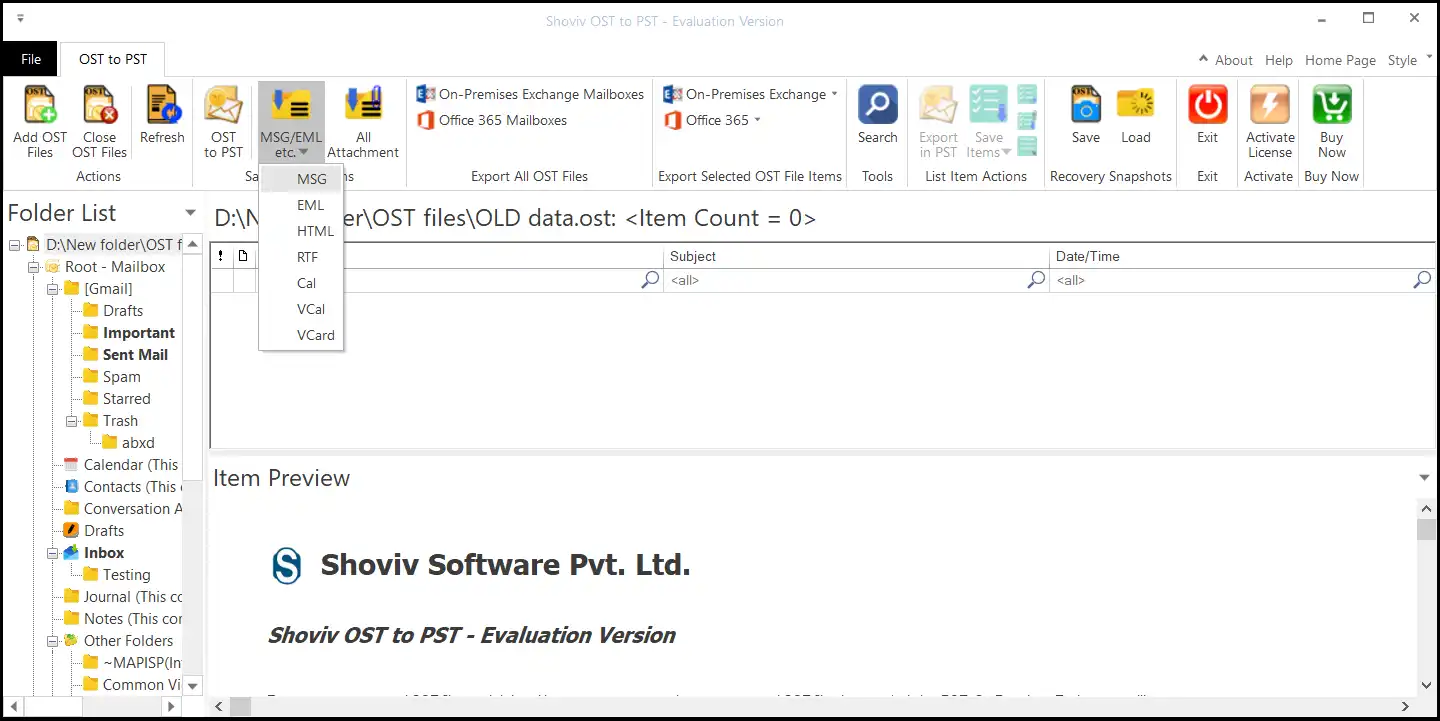
Task: Open the Item Preview panel dropdown arrow
Action: 1425,478
